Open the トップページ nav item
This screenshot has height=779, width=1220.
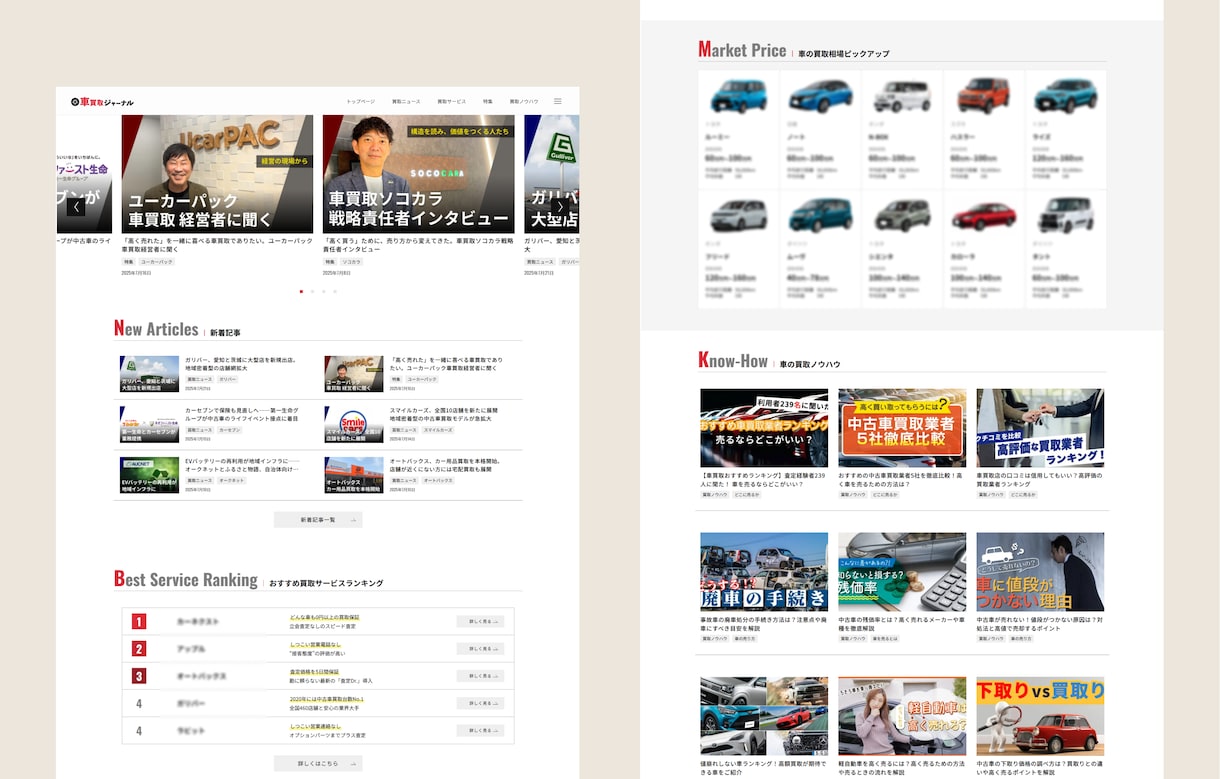pyautogui.click(x=360, y=102)
